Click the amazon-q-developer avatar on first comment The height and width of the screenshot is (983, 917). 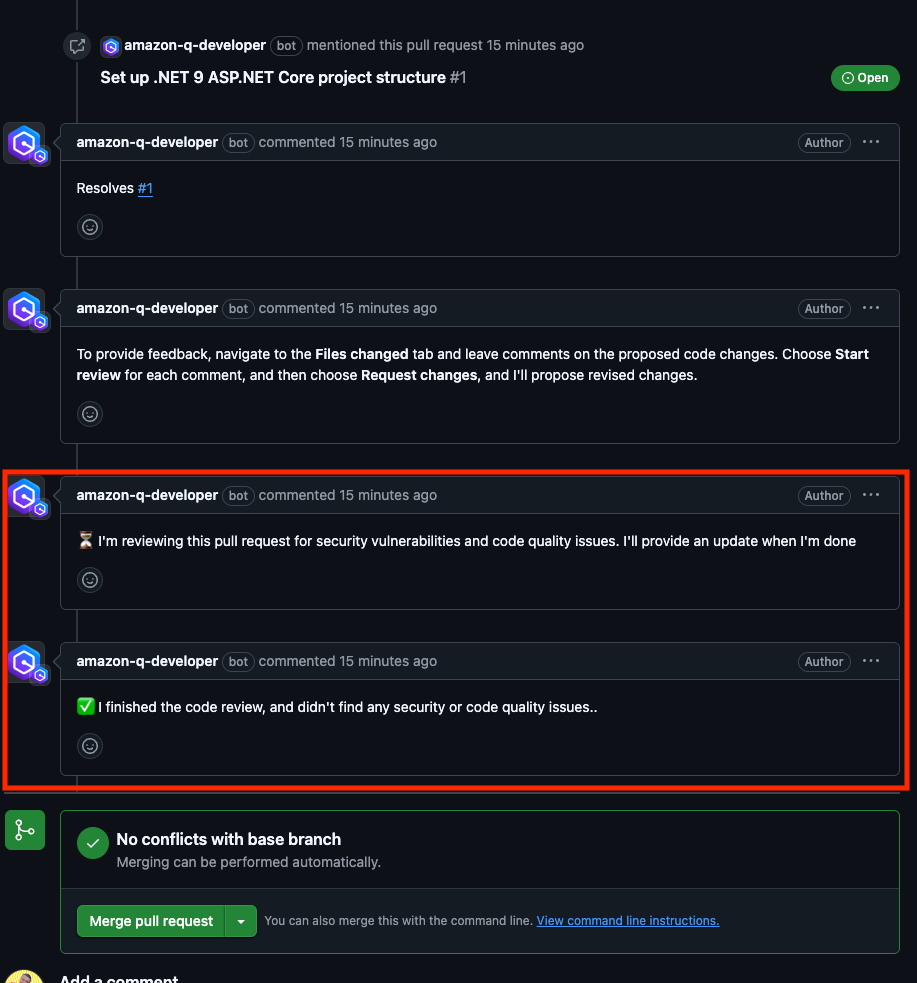(x=24, y=144)
